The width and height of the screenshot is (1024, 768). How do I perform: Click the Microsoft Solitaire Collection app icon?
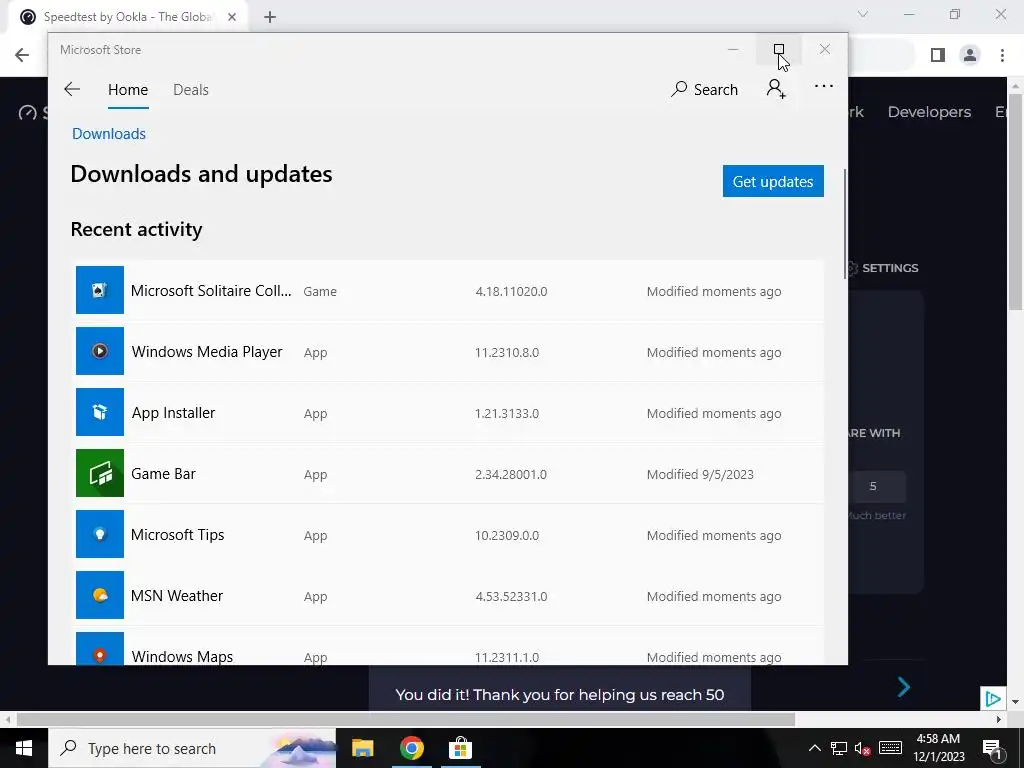pyautogui.click(x=100, y=290)
